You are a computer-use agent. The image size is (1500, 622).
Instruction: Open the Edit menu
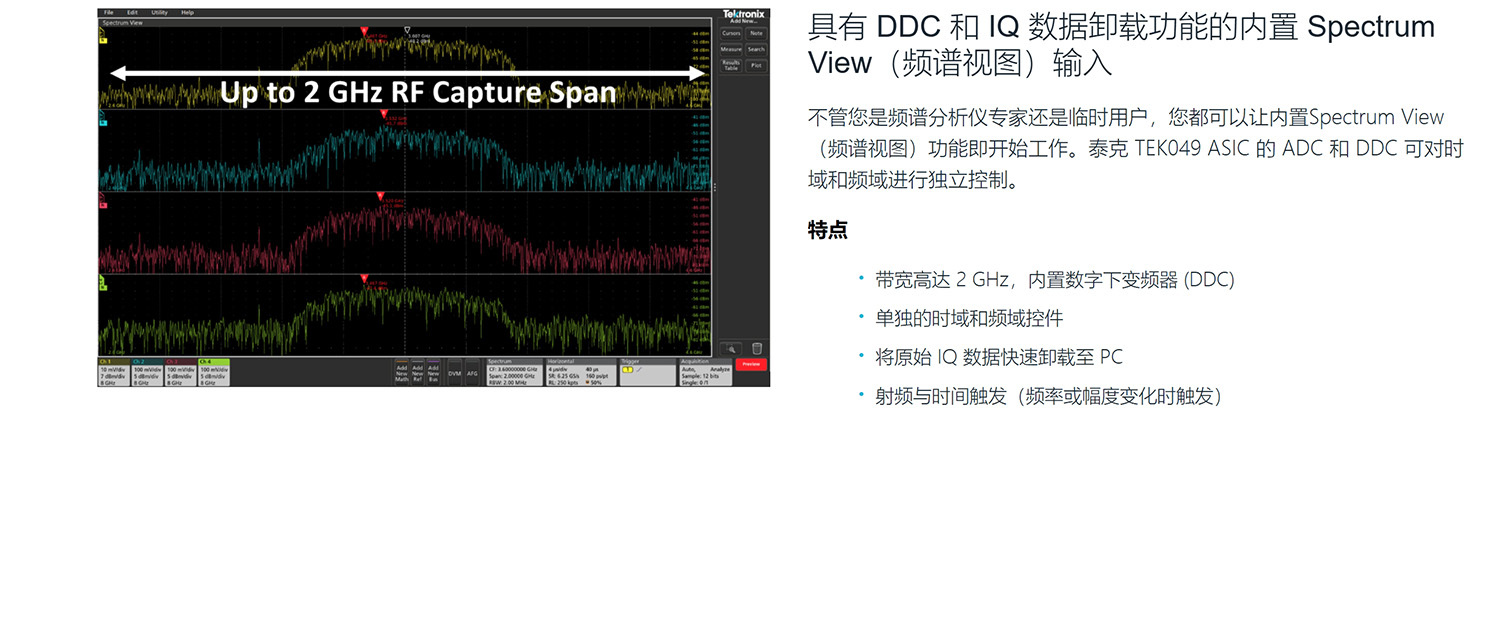click(x=132, y=12)
